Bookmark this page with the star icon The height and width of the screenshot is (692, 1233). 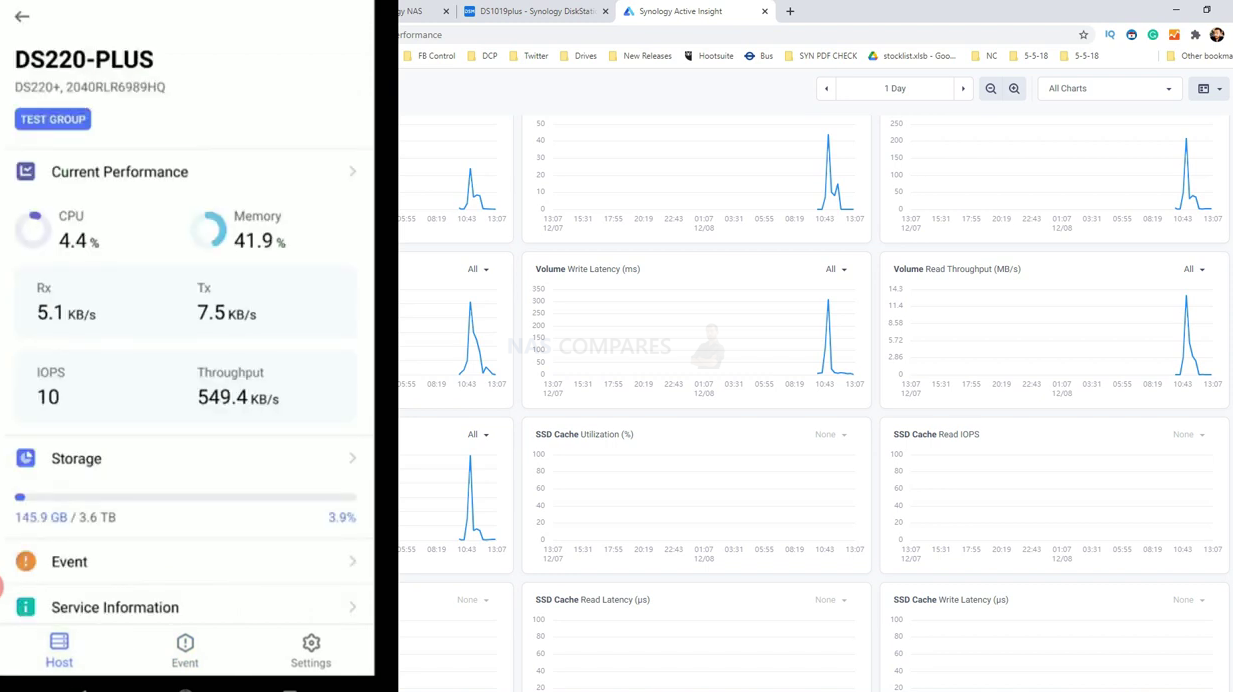coord(1083,35)
